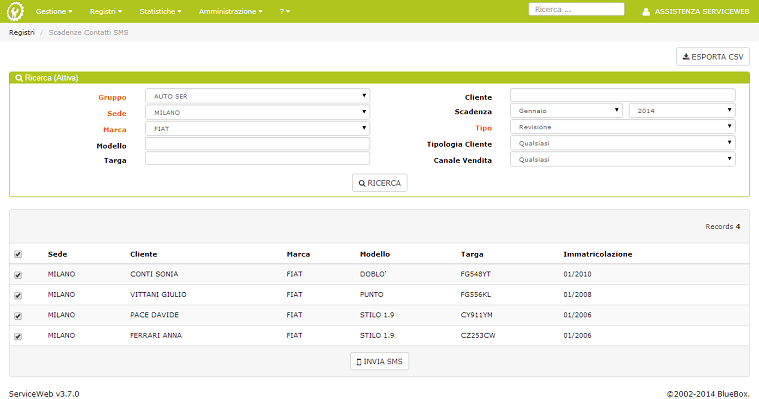The width and height of the screenshot is (759, 399).
Task: Click the ServiceWeb v3.7.0 footer text
Action: tap(44, 394)
